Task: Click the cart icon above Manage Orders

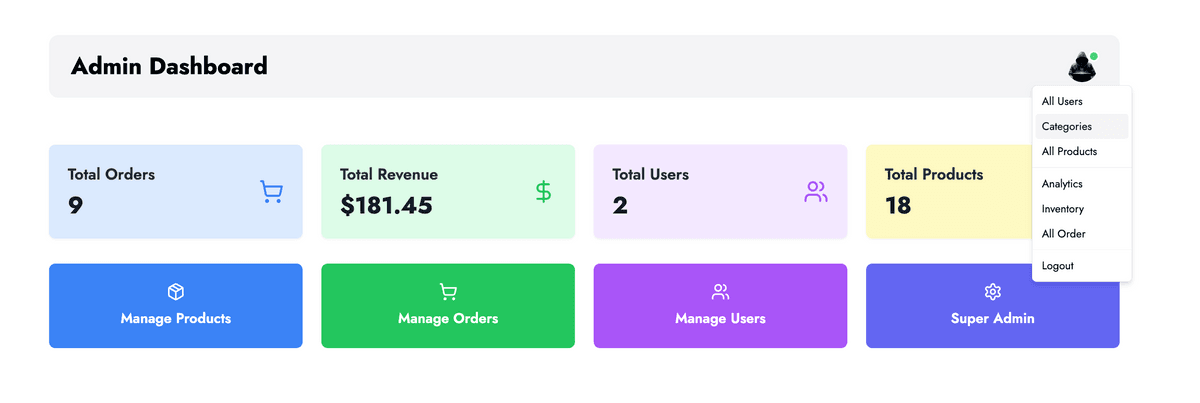Action: coord(448,292)
